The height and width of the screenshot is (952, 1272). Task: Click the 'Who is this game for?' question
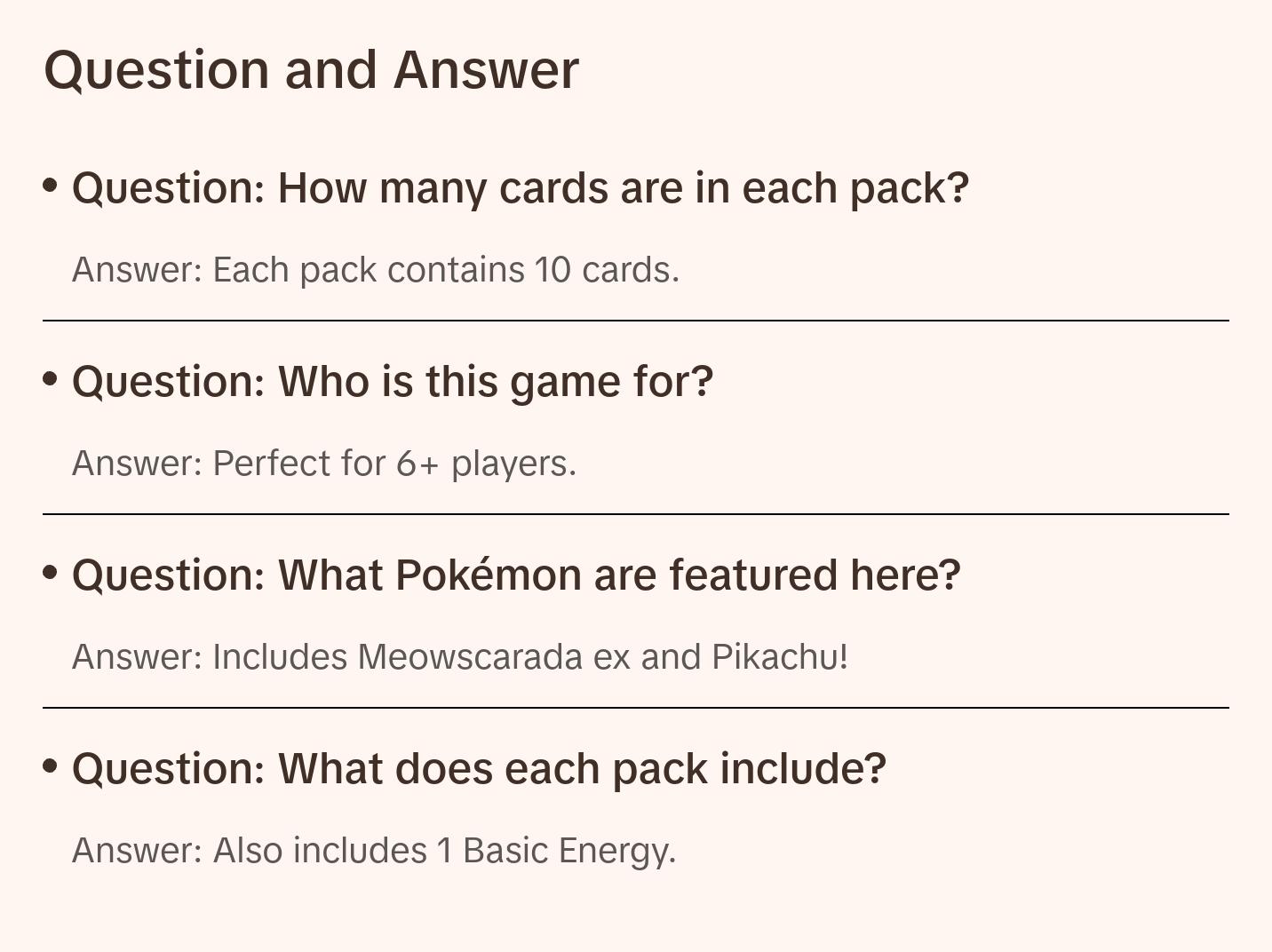click(393, 382)
